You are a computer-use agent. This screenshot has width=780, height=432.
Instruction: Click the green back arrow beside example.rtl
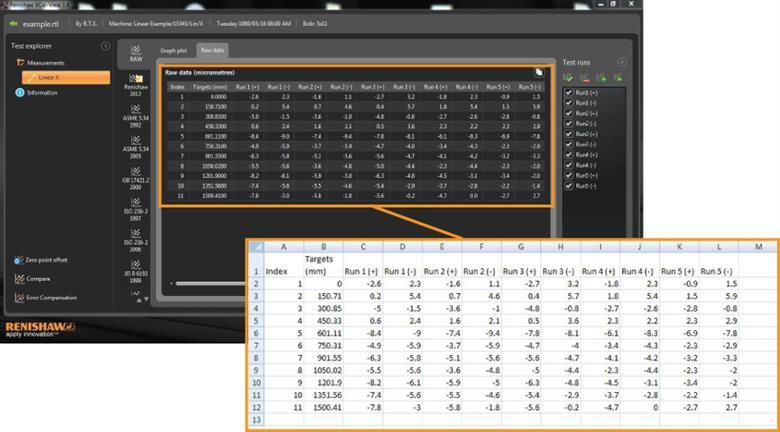(x=14, y=24)
